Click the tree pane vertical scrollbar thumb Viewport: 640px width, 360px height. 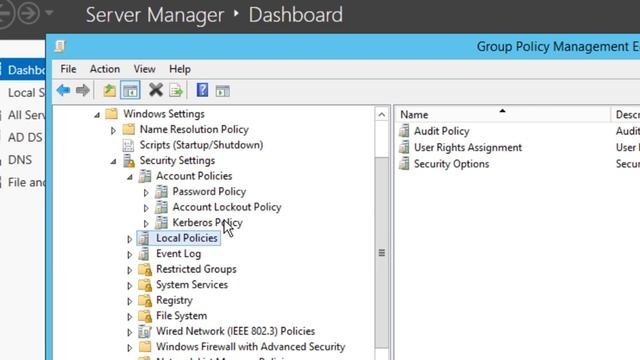pyautogui.click(x=382, y=252)
